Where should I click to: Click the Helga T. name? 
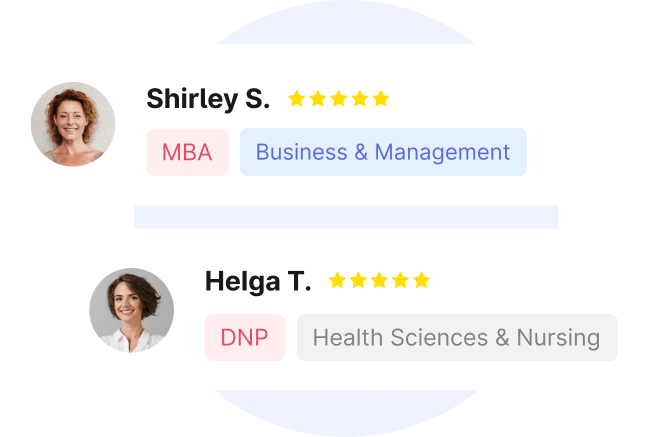click(x=258, y=282)
